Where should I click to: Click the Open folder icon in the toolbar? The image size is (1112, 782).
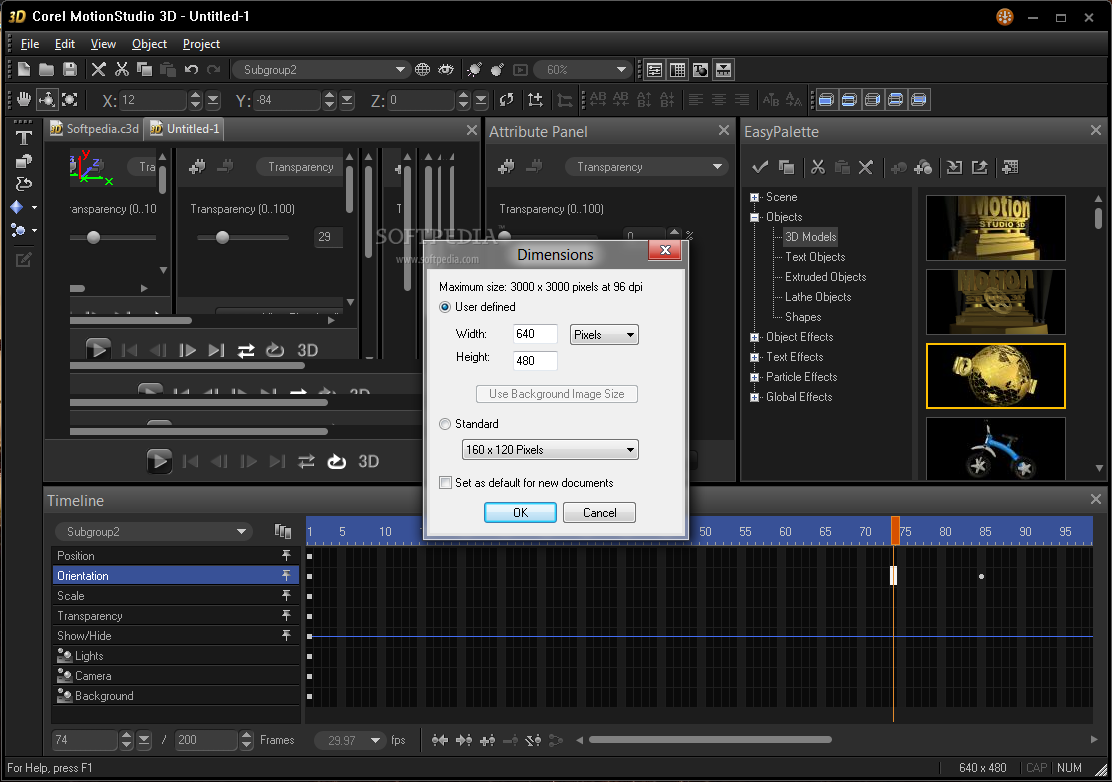tap(47, 69)
